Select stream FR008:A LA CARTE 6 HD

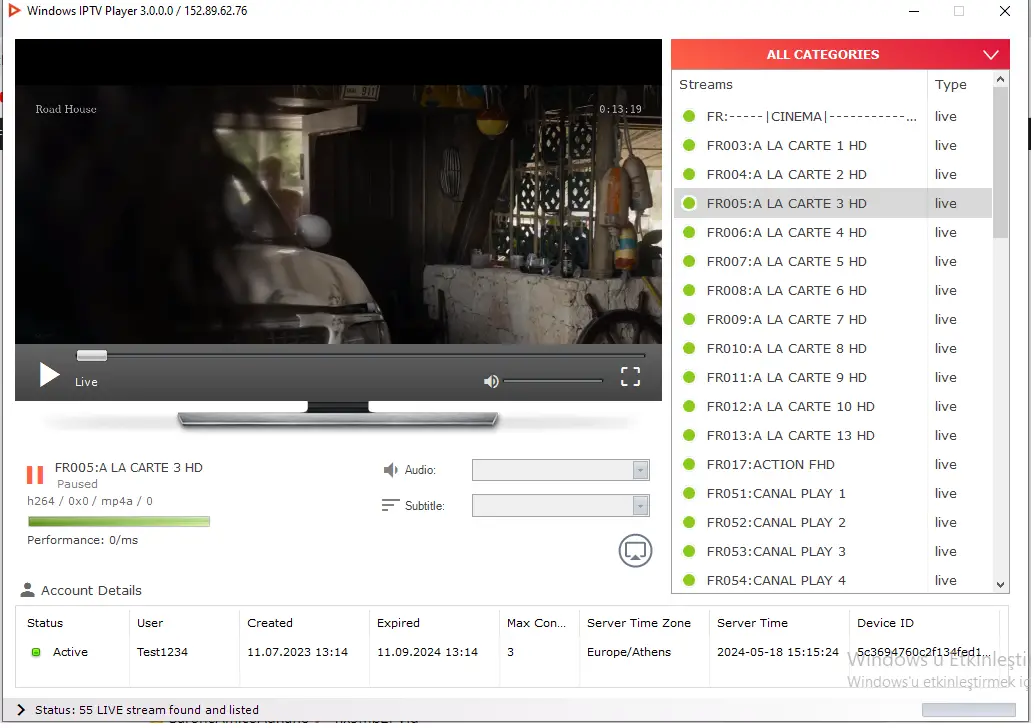point(834,291)
